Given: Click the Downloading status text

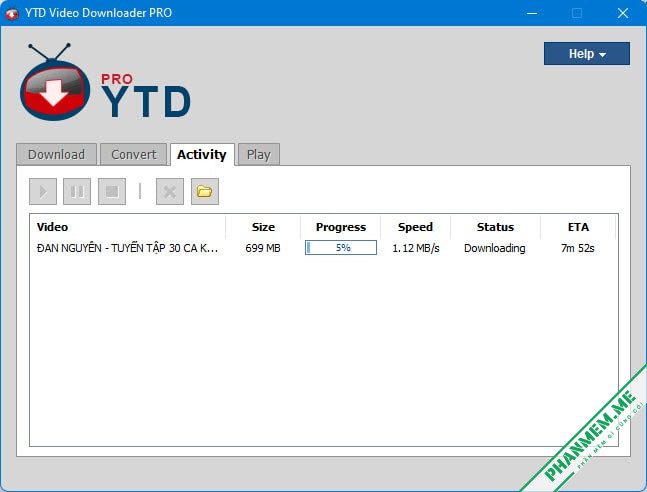Looking at the screenshot, I should coord(495,248).
